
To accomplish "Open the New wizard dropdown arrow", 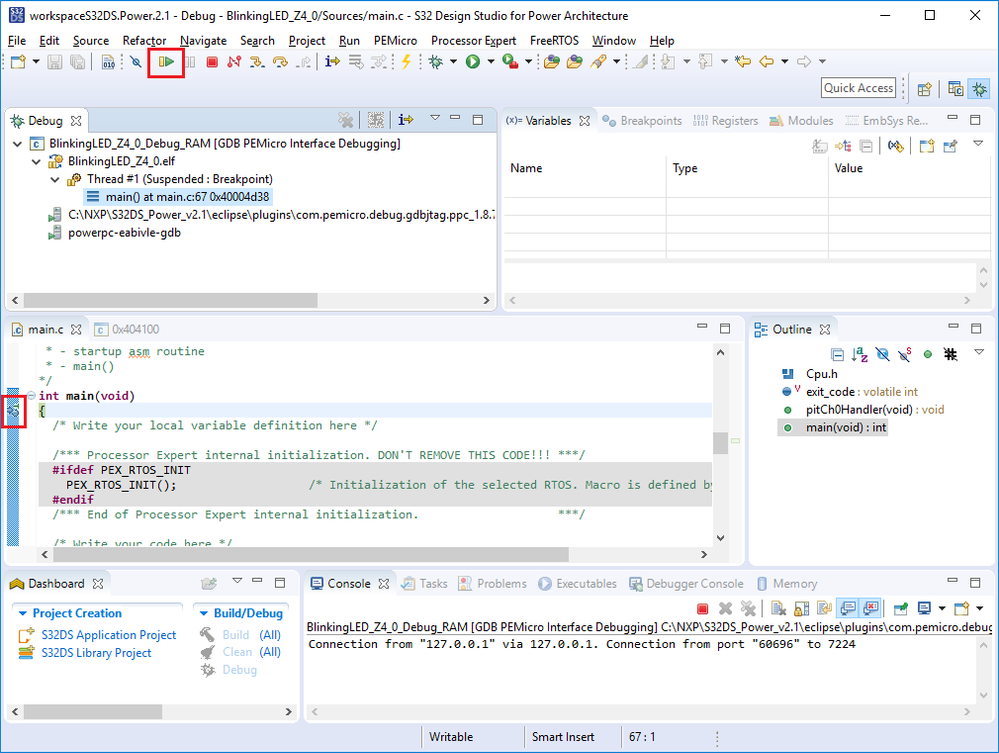I will pos(36,62).
